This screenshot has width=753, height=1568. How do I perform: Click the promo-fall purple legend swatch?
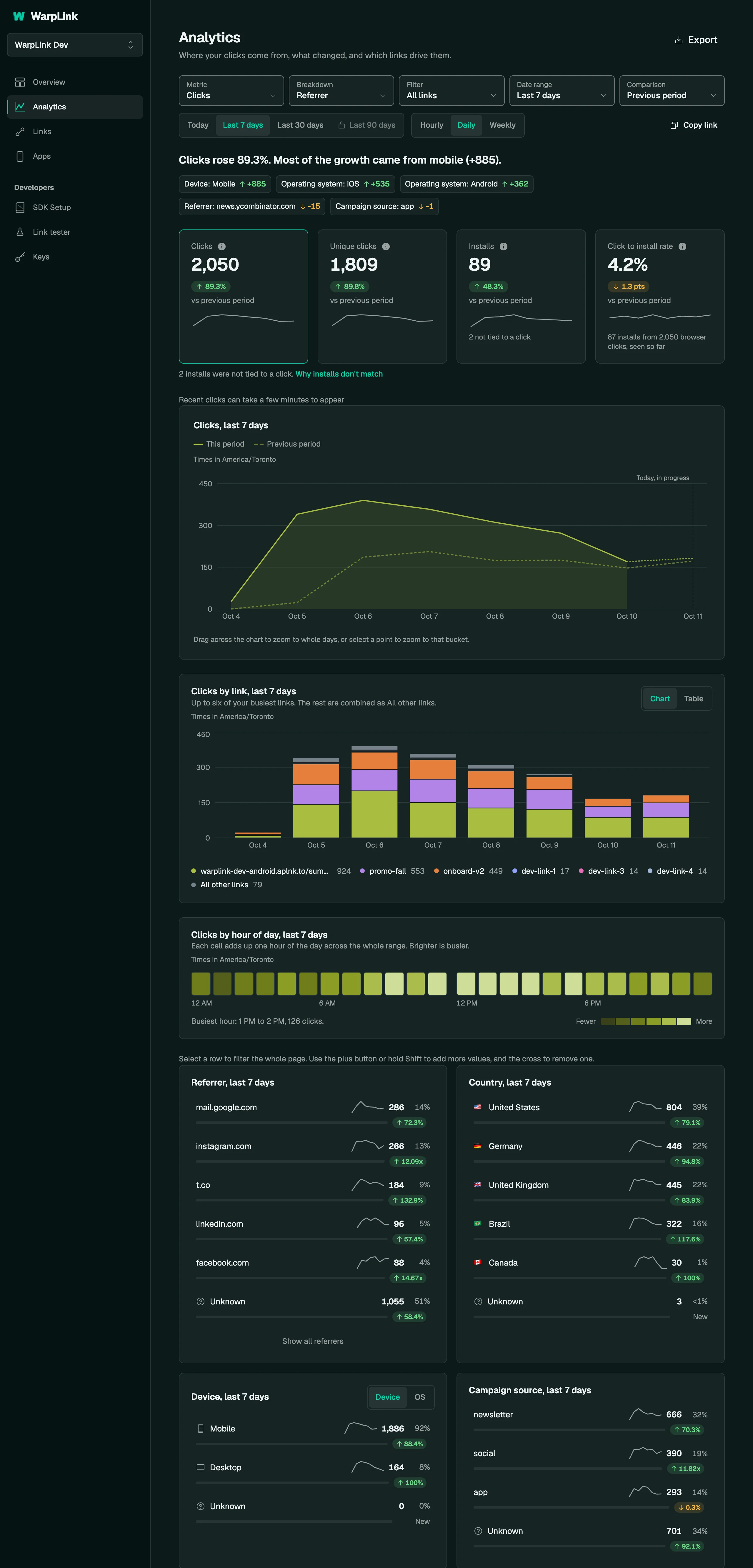coord(362,871)
